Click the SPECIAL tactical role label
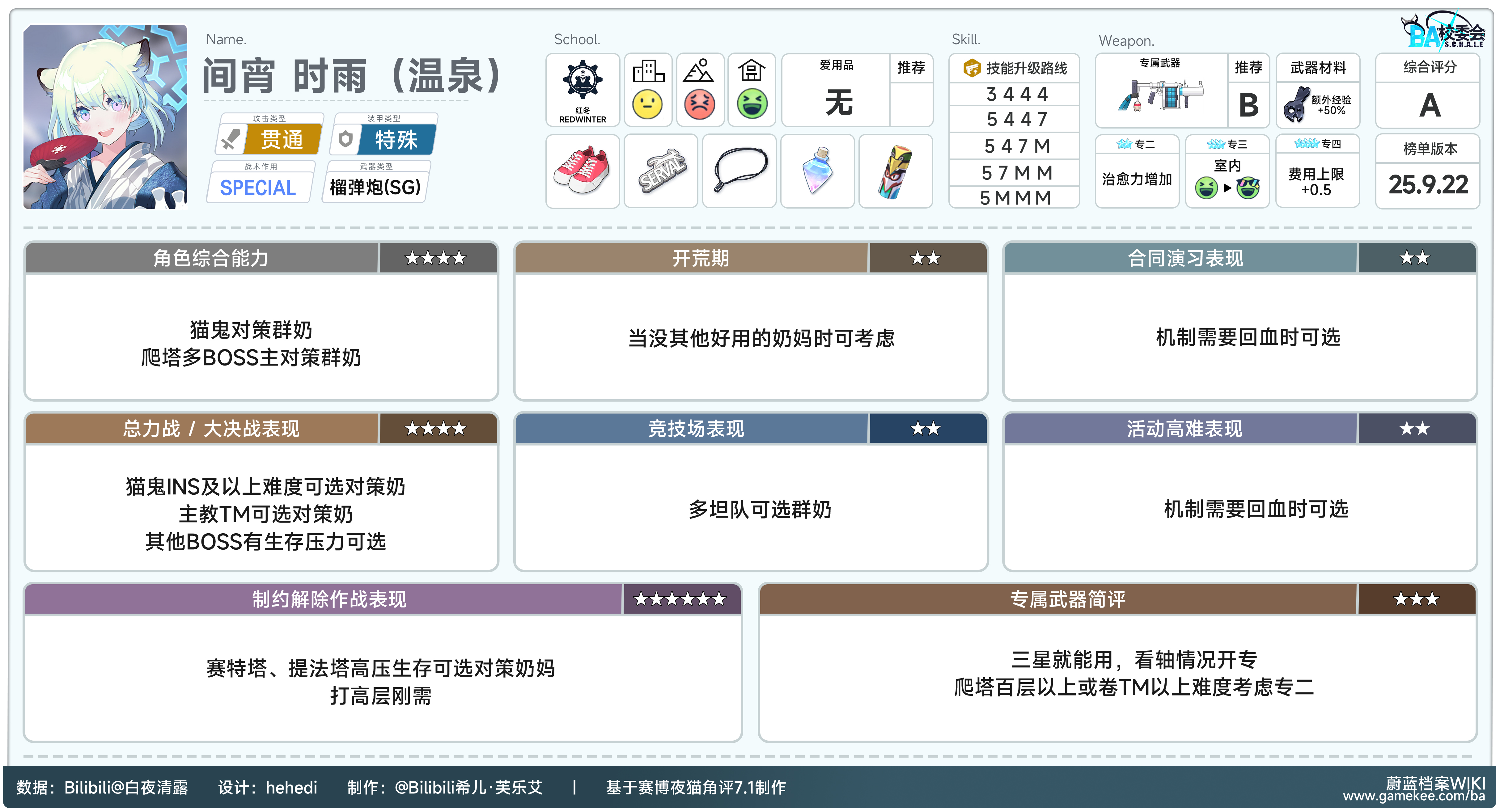1500x812 pixels. [258, 188]
